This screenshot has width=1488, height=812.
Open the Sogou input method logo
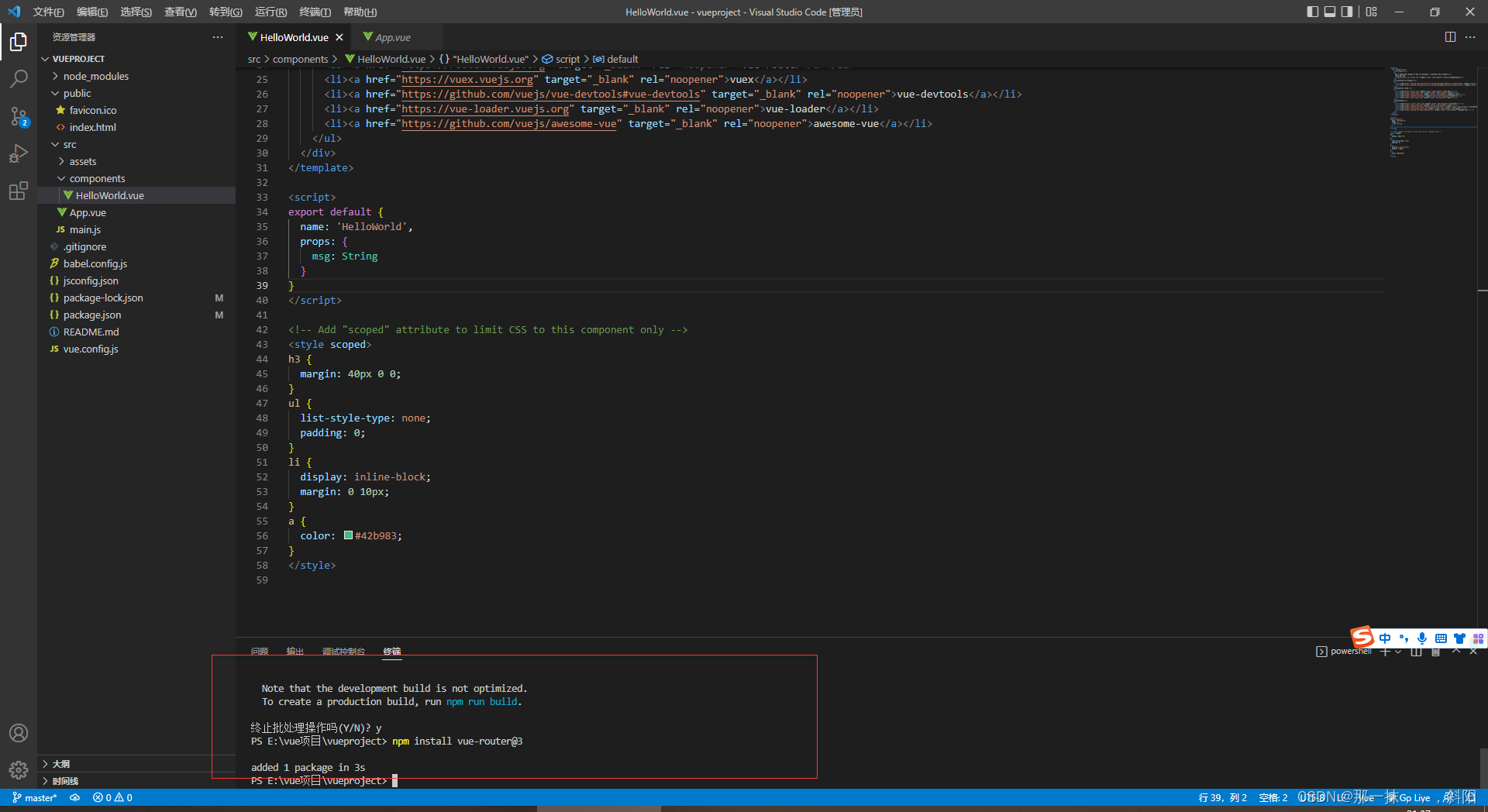click(1362, 637)
